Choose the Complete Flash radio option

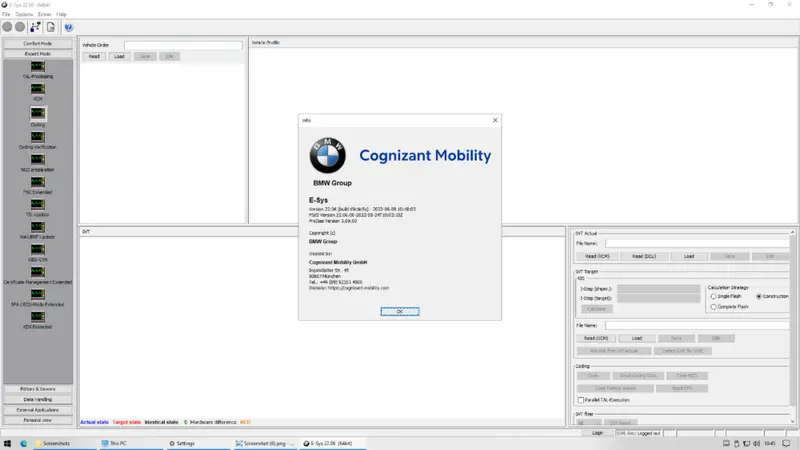713,307
